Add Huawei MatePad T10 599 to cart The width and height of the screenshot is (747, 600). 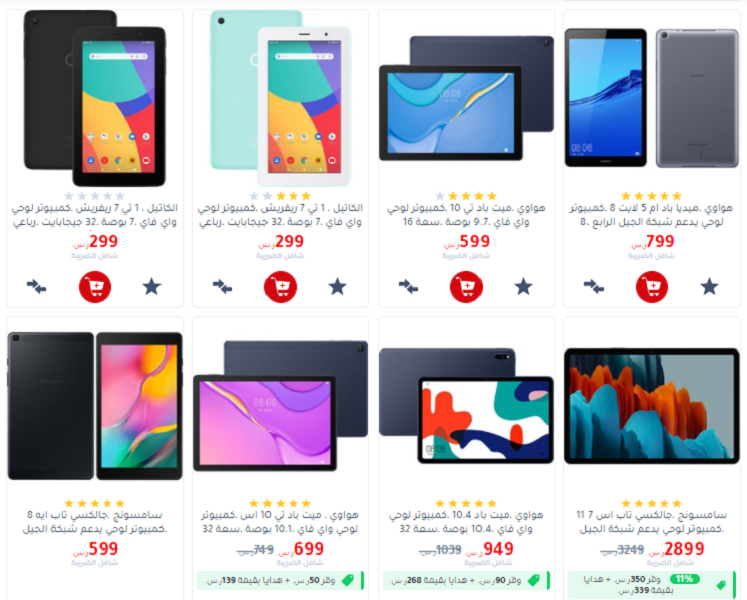coord(466,287)
